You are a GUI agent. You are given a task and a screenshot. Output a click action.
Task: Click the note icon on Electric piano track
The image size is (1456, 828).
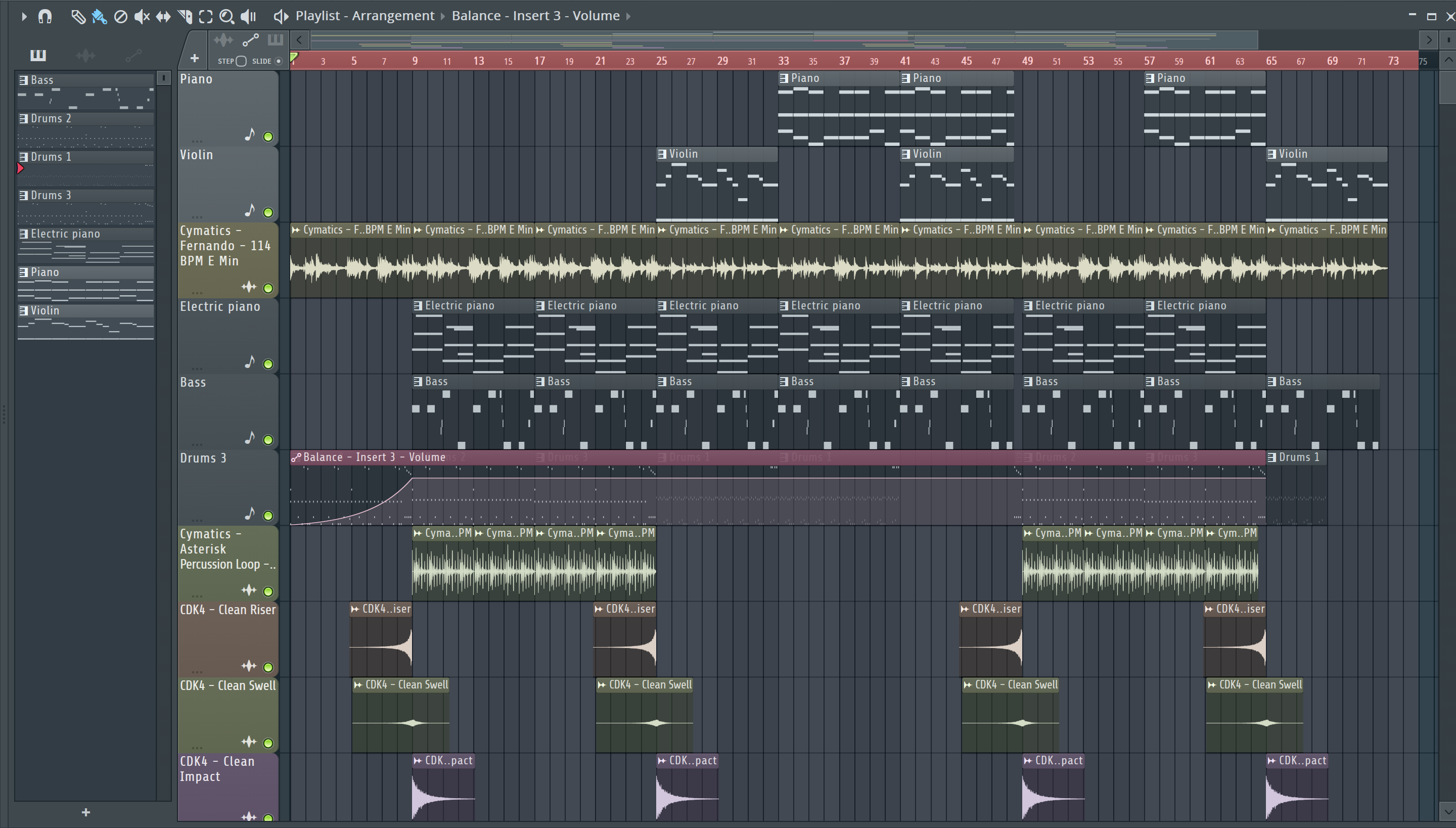click(249, 362)
